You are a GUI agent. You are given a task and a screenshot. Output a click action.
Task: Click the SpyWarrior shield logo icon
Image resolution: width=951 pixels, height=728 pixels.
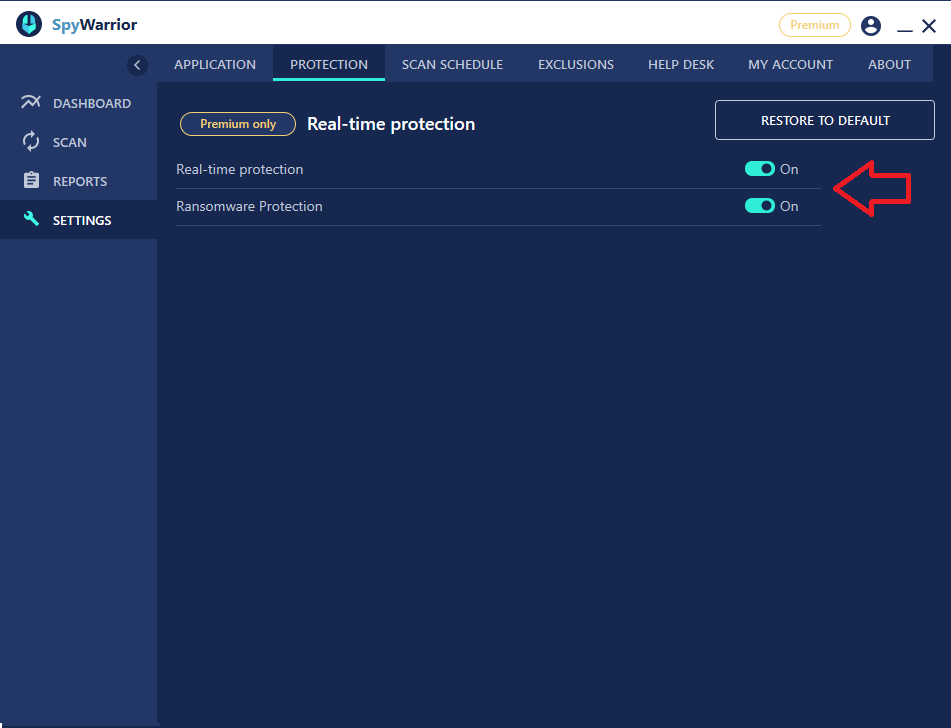(29, 24)
